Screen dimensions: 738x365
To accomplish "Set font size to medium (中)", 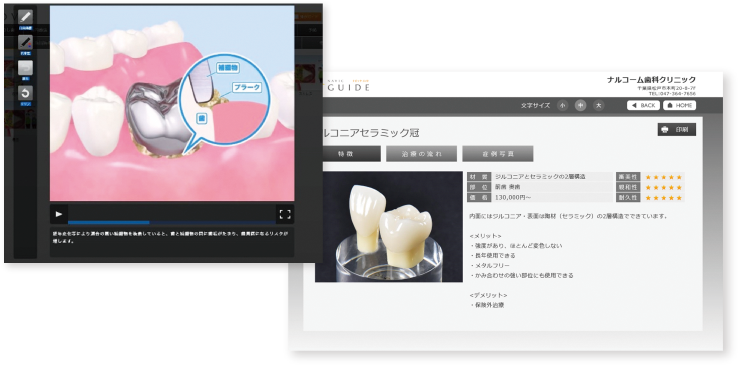I will click(580, 105).
